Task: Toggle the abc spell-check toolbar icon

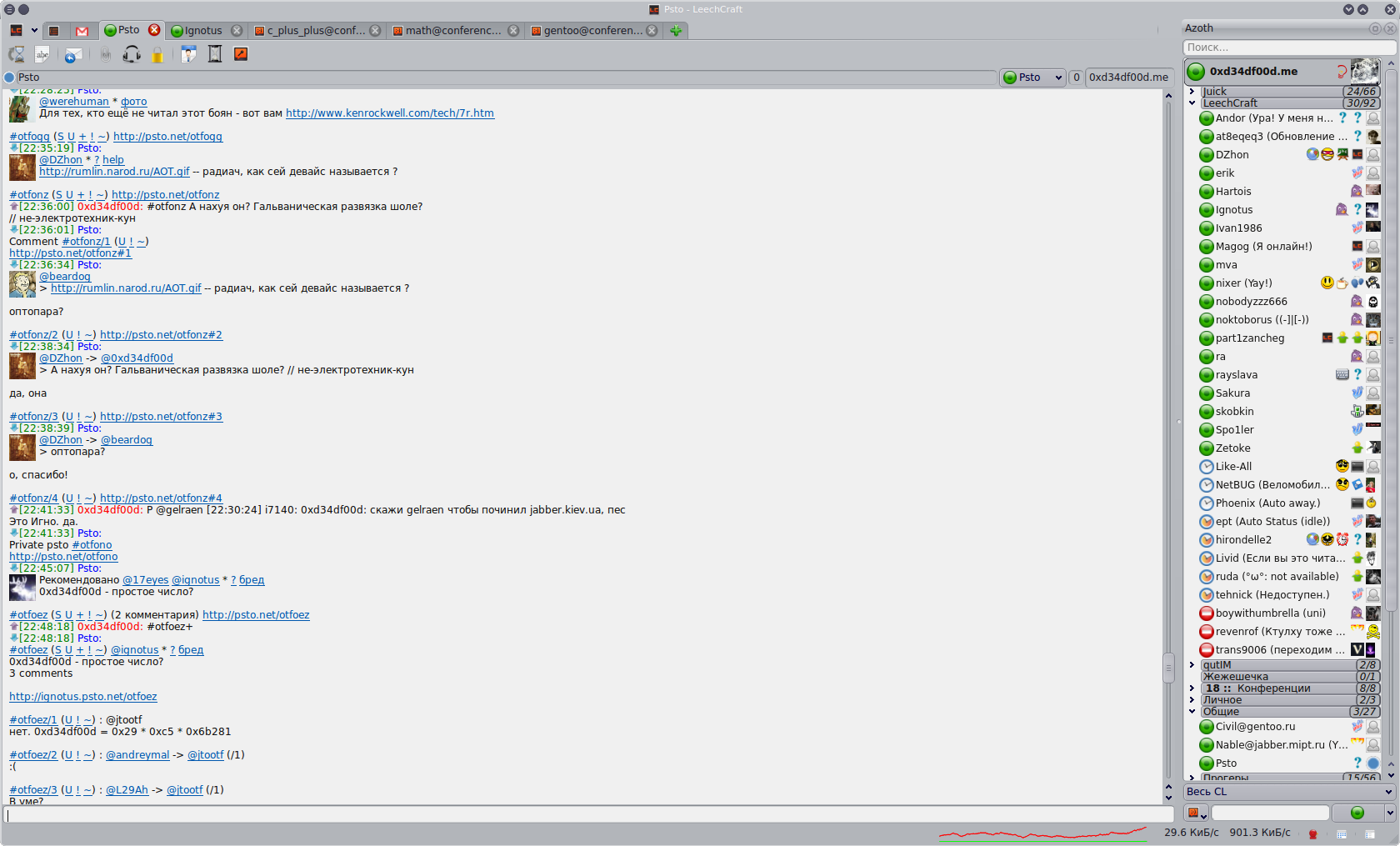Action: (x=42, y=54)
